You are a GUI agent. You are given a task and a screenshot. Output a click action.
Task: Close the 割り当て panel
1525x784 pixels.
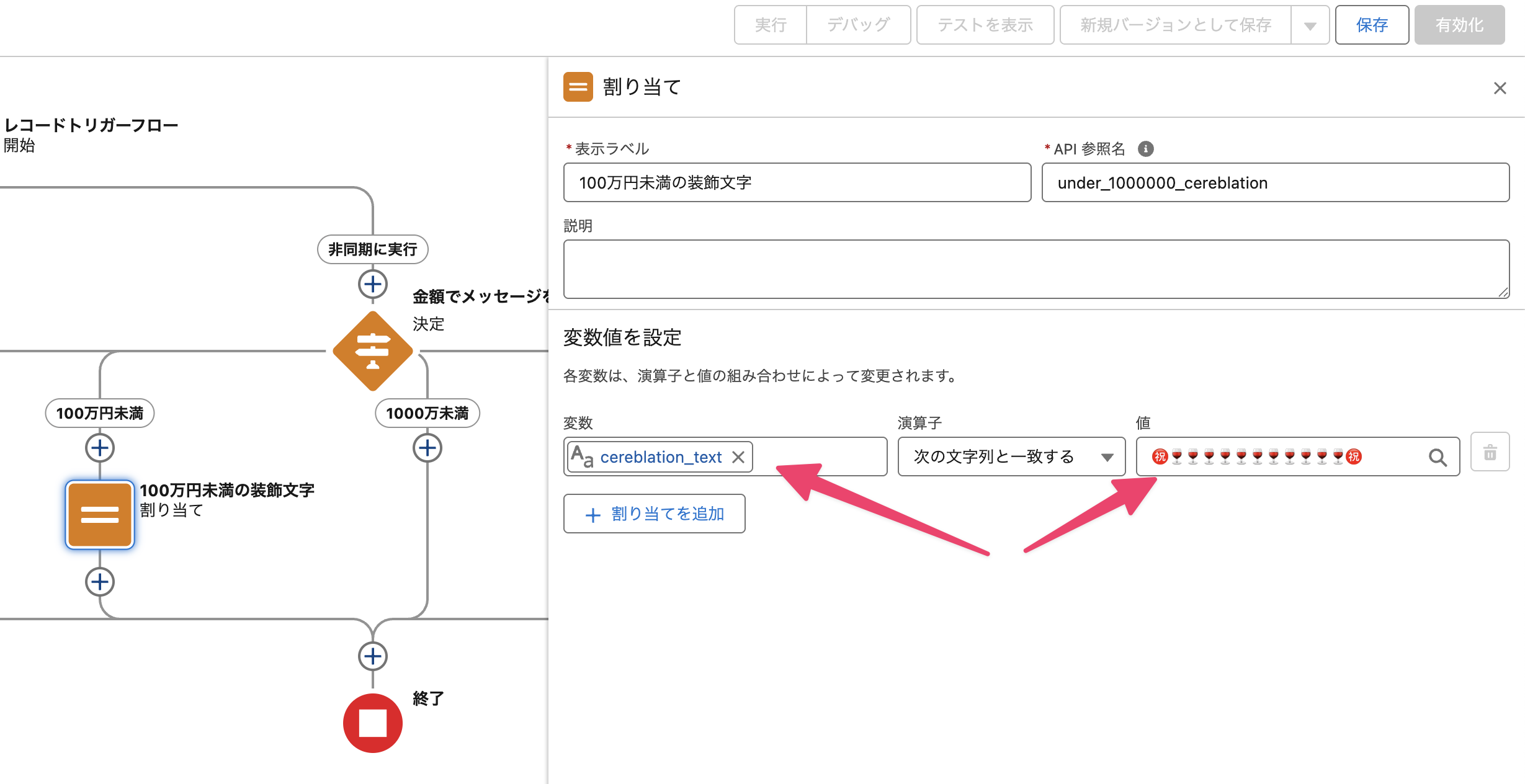(x=1500, y=88)
